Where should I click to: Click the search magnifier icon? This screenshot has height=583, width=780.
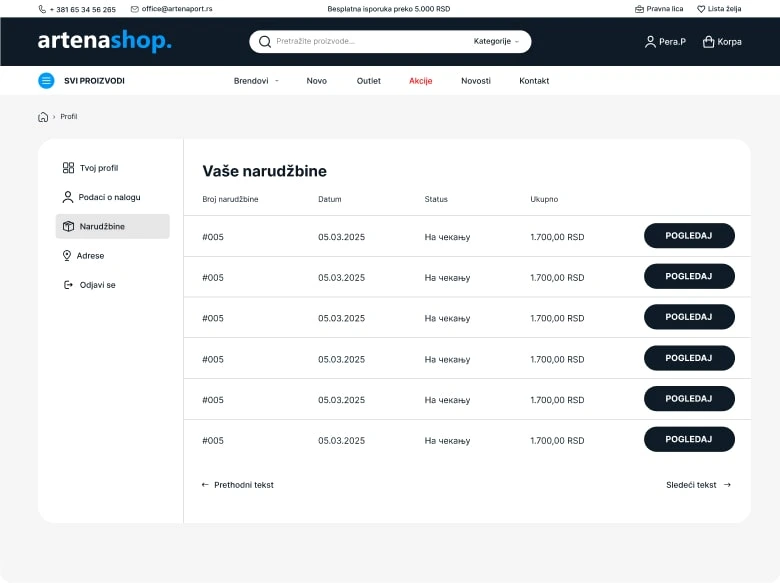[265, 42]
